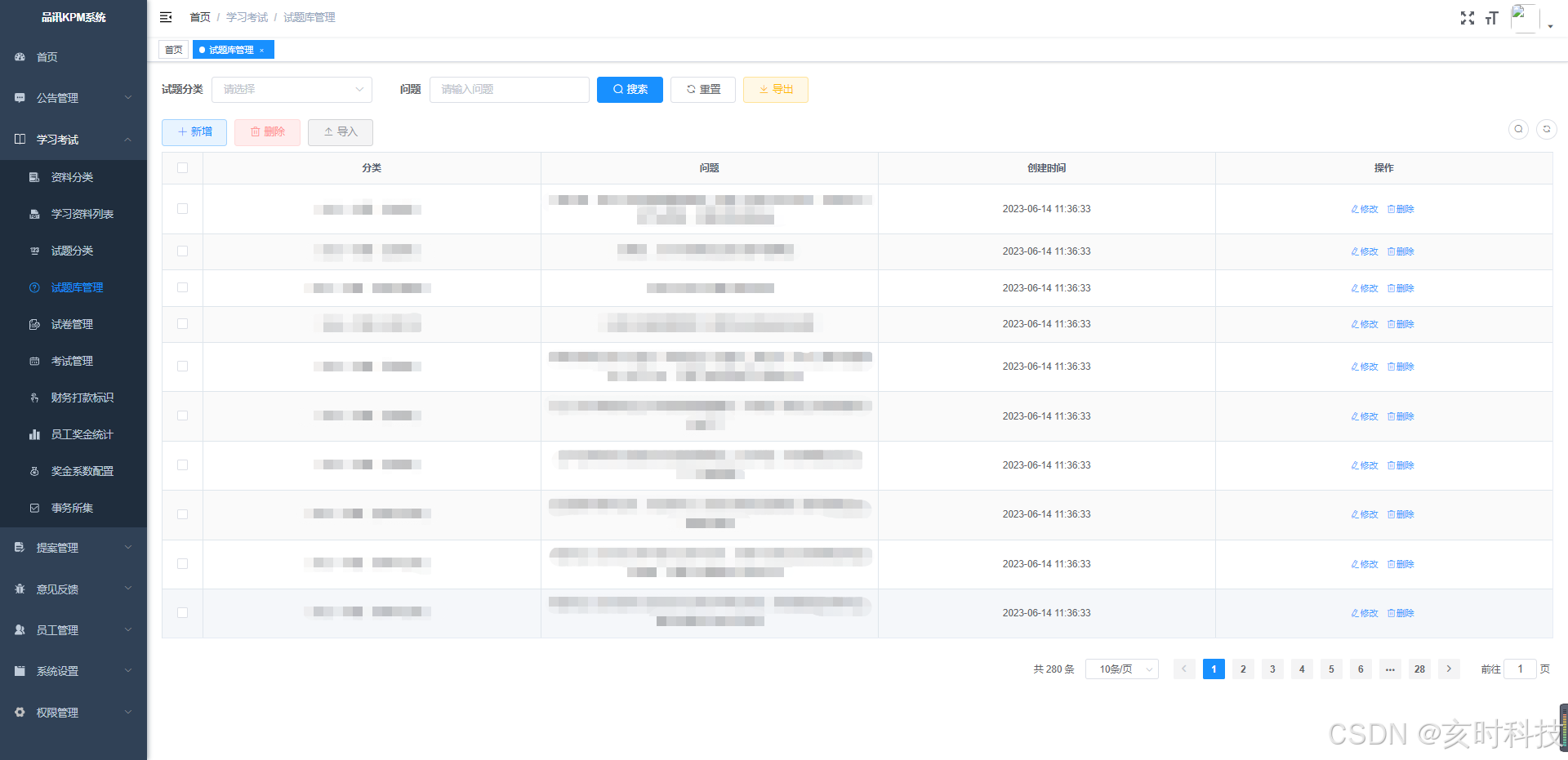Tick the checkbox of the last table row
Screen dimensions: 1568x760
click(182, 613)
